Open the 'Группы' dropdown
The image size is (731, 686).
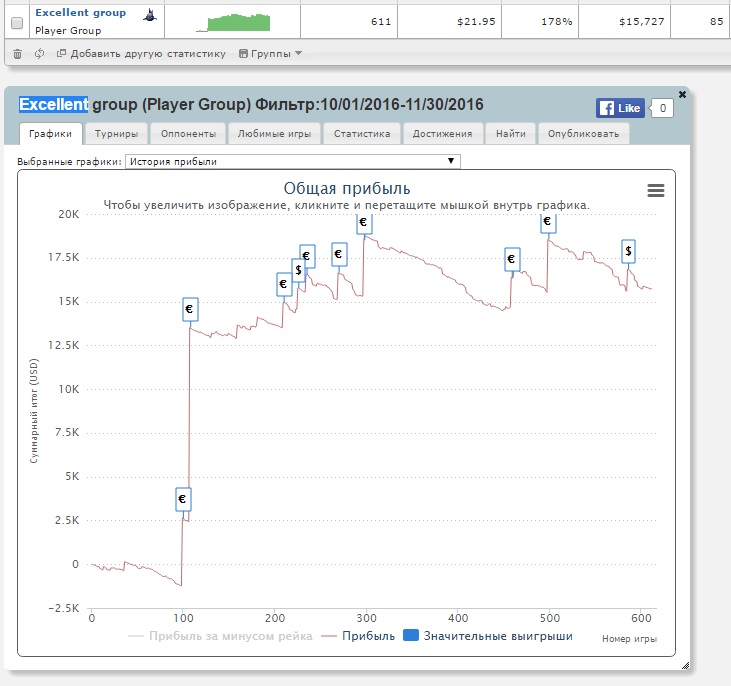click(270, 54)
